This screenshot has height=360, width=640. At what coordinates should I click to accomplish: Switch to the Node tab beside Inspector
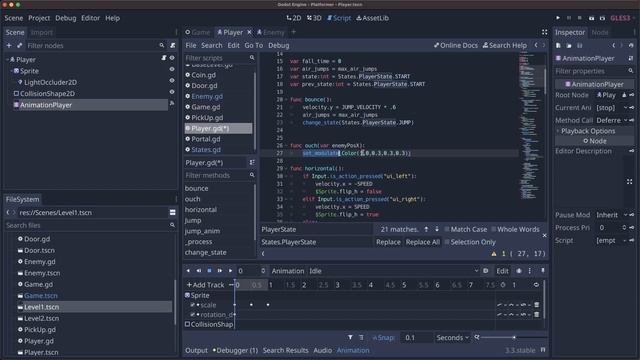pos(600,32)
